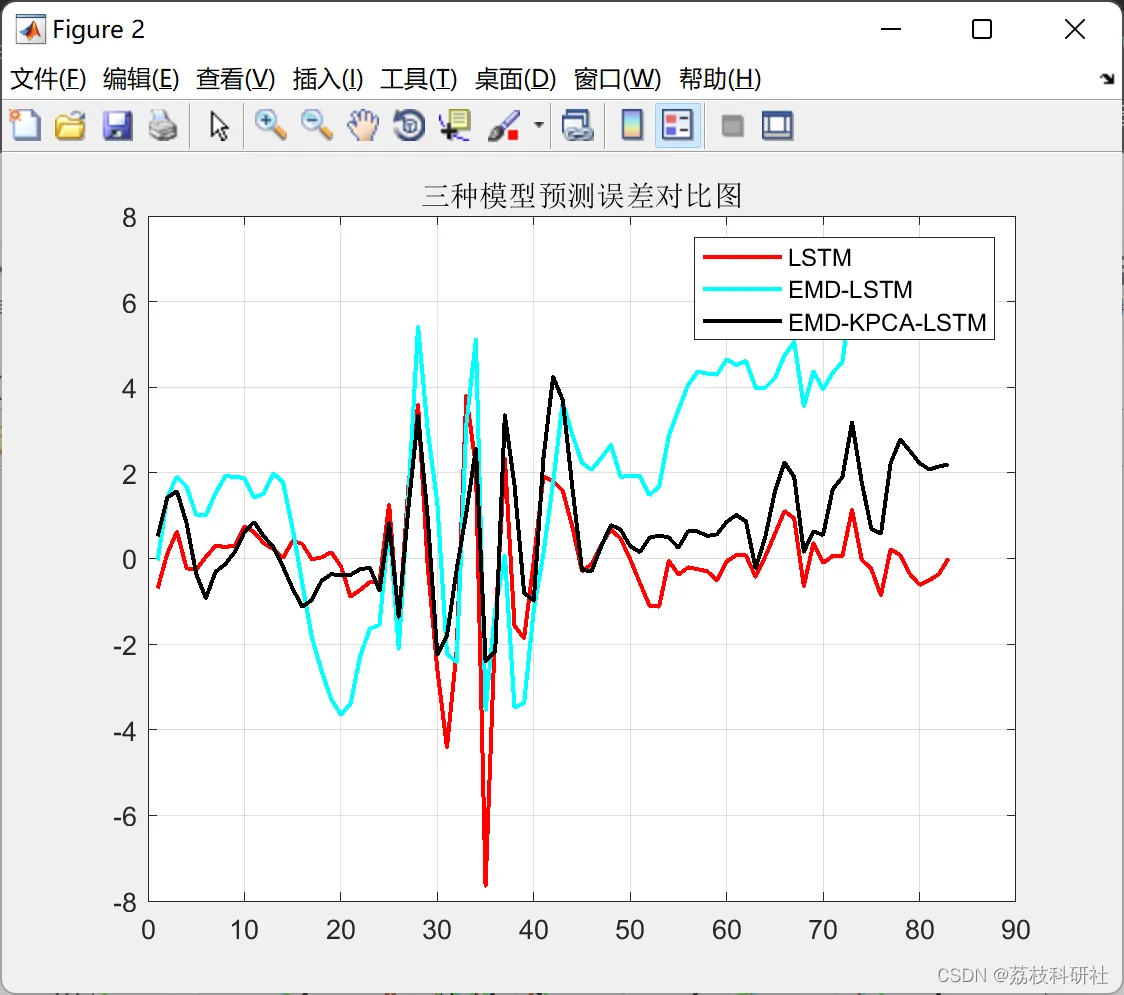Image resolution: width=1124 pixels, height=995 pixels.
Task: Maximize the Figure 2 window
Action: [981, 29]
